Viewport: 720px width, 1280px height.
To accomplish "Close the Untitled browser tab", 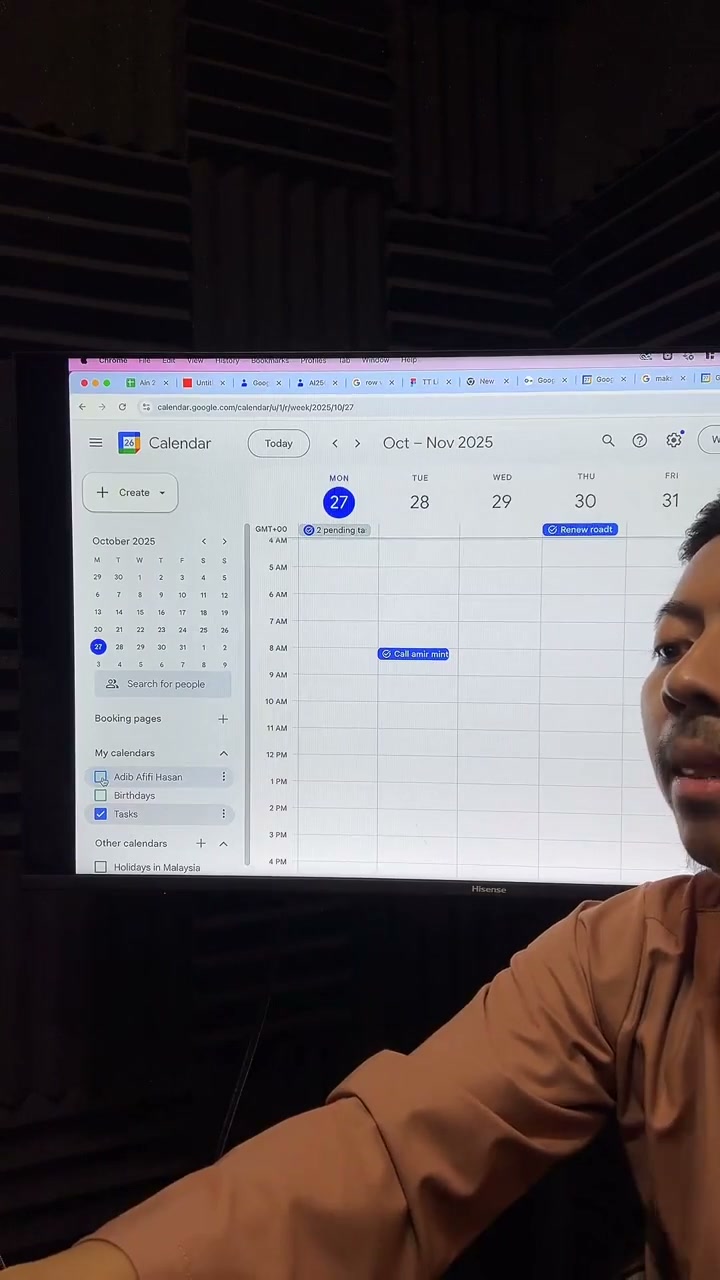I will pyautogui.click(x=222, y=383).
